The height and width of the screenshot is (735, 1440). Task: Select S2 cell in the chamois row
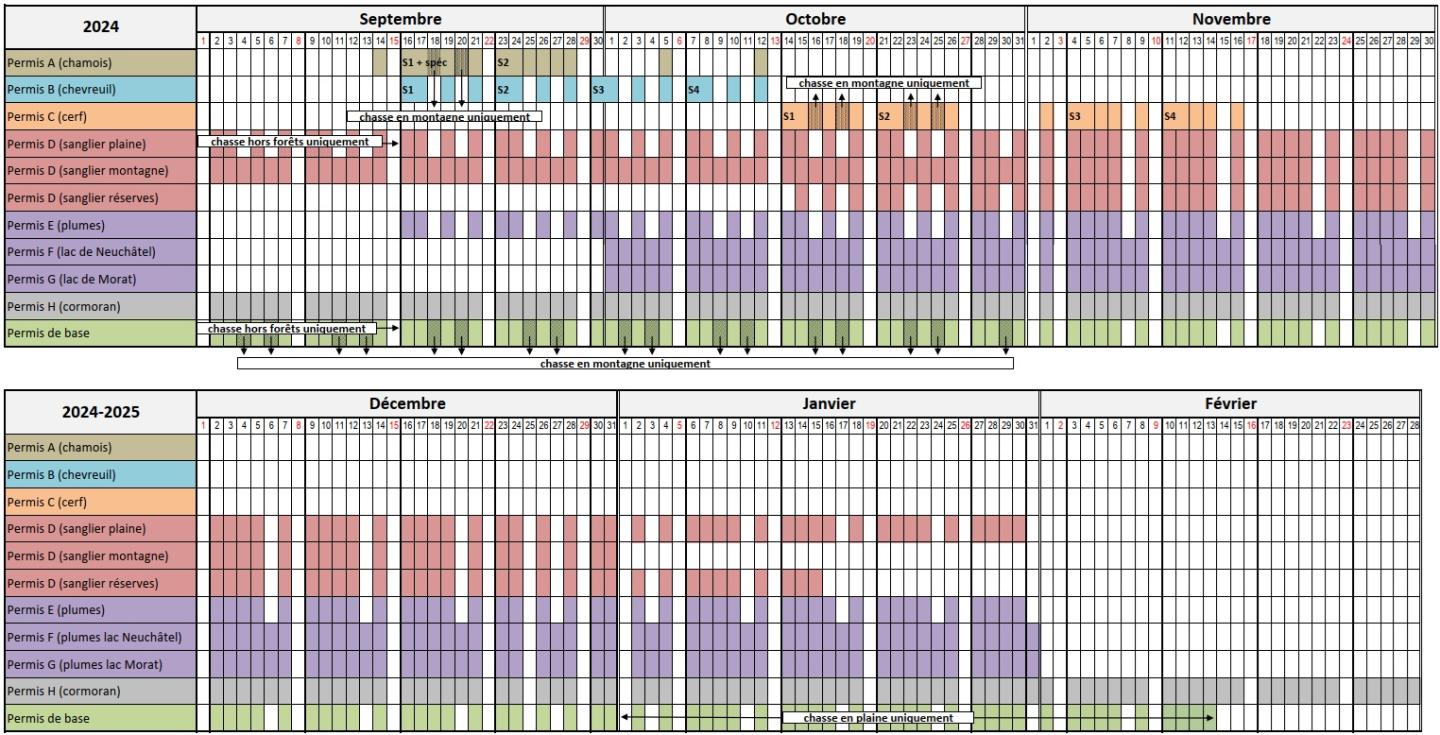coord(503,62)
